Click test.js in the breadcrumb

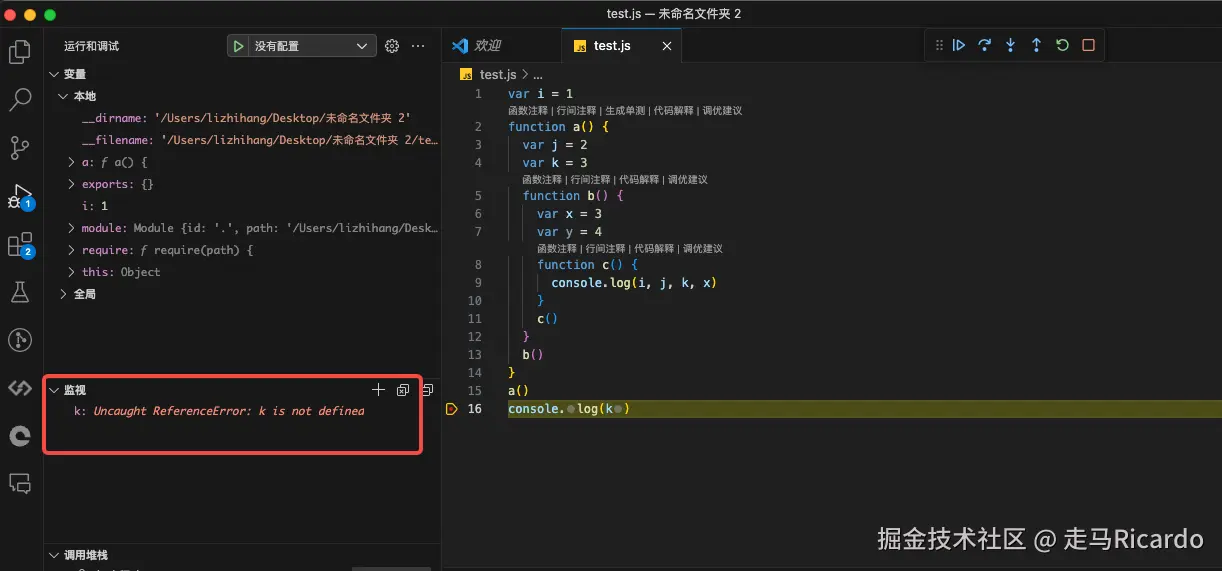[497, 75]
